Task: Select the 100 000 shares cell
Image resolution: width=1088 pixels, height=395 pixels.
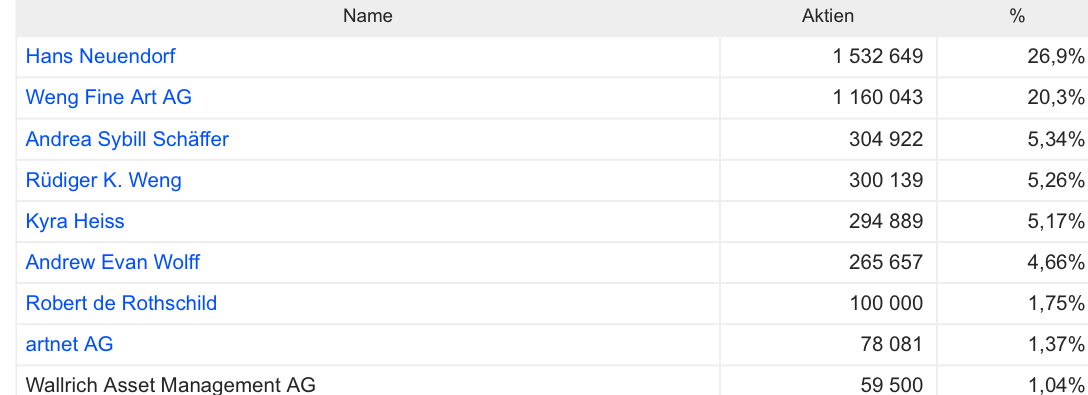Action: [828, 304]
